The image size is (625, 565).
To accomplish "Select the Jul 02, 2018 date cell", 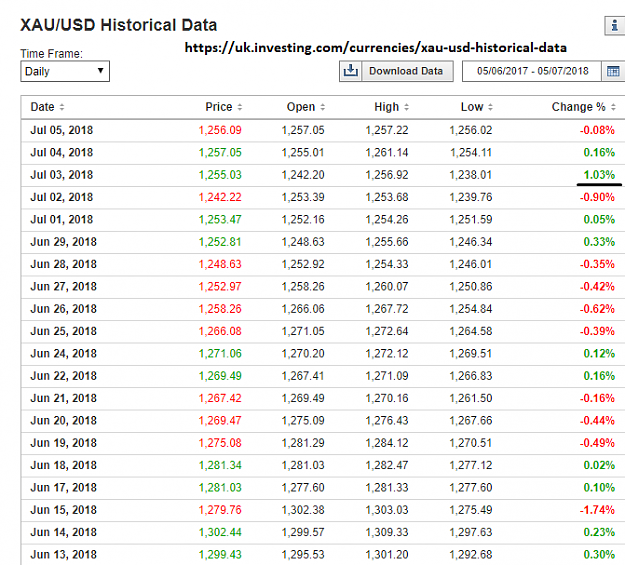I will 62,197.
